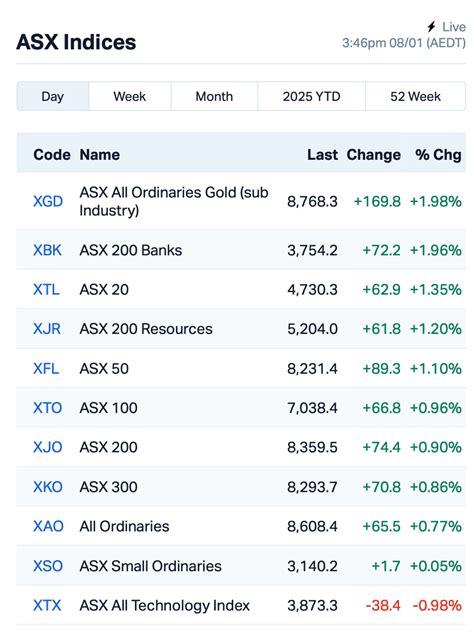Click the +0.77% percent change
This screenshot has height=636, width=474.
[435, 526]
